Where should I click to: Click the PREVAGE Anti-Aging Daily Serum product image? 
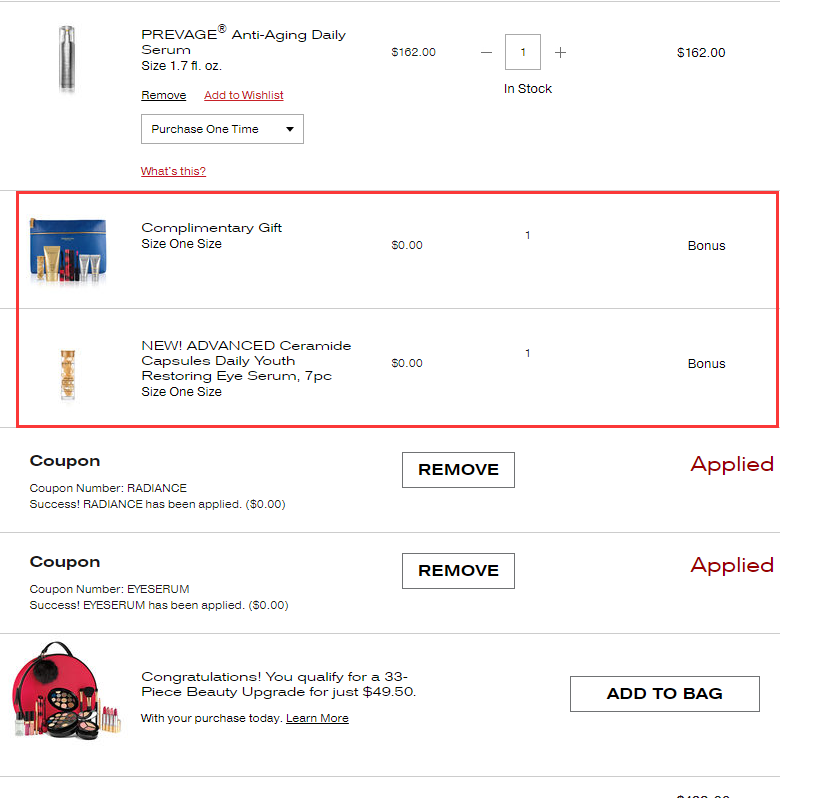click(x=67, y=60)
